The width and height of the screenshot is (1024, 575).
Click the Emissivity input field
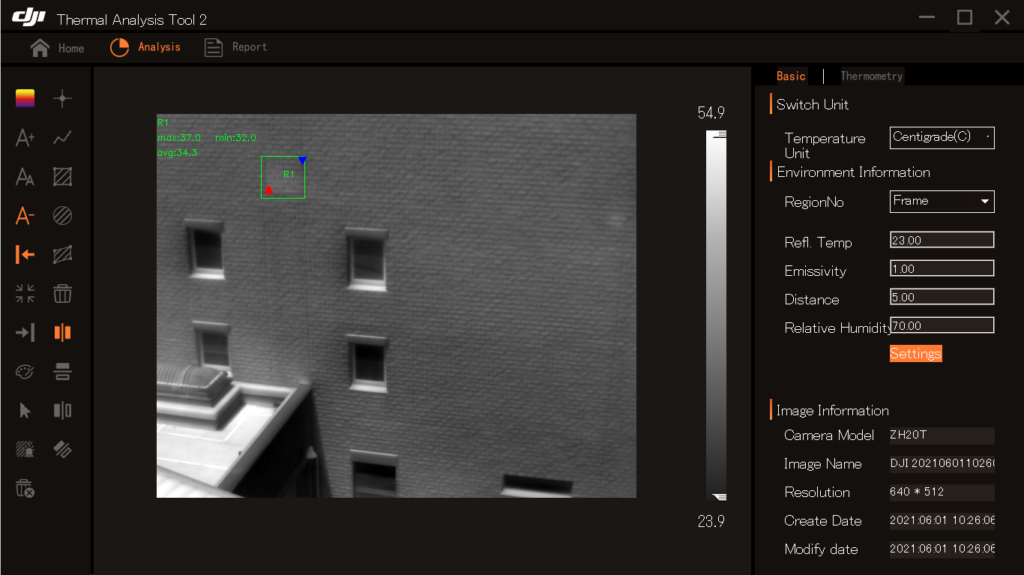941,269
